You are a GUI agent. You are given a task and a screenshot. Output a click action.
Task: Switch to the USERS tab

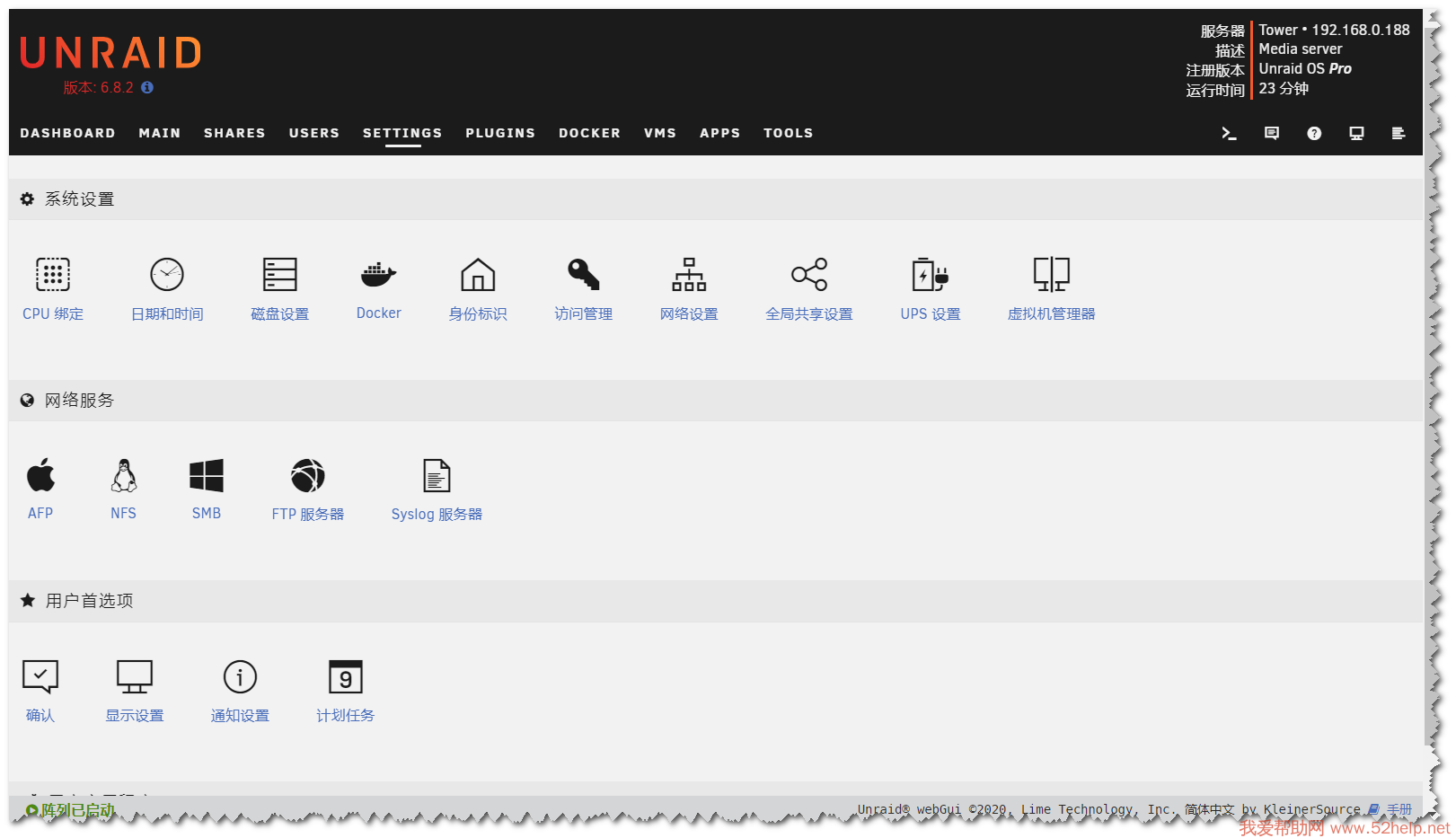[x=314, y=133]
